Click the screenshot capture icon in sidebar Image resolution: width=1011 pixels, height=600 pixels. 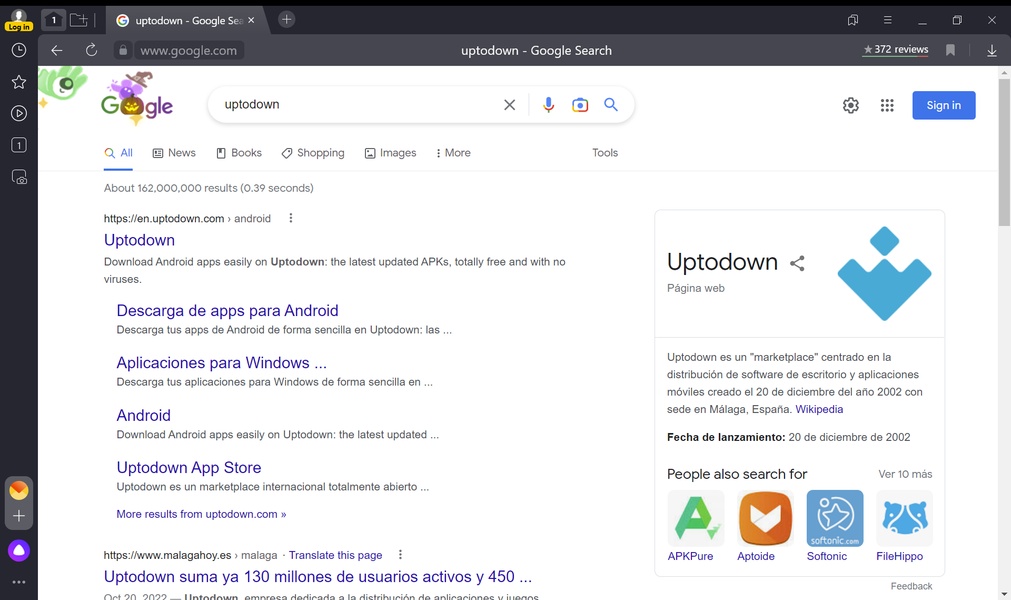[18, 177]
